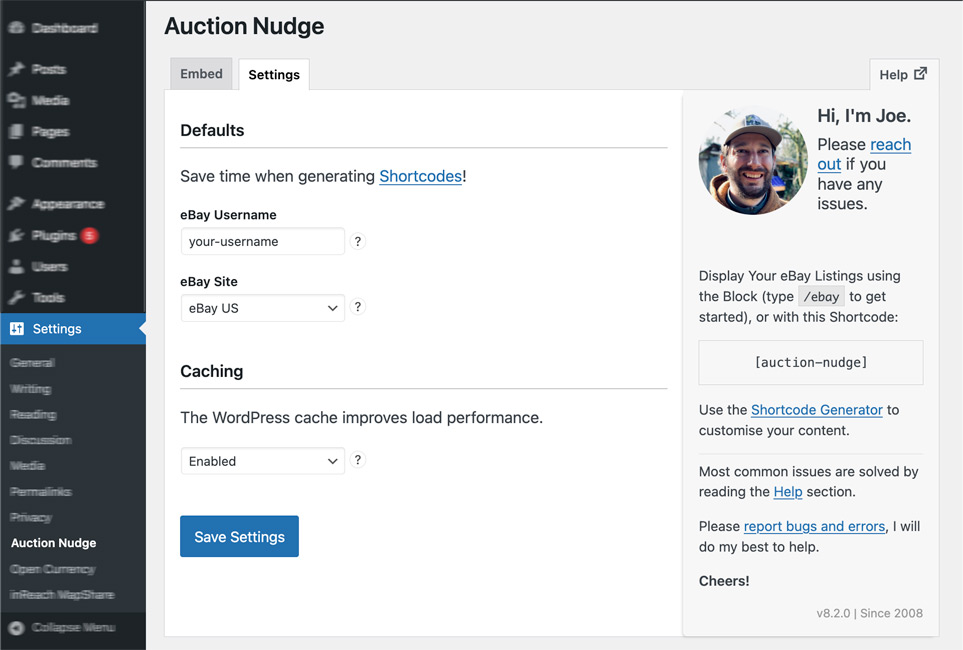Click the Settings icon in the sidebar

(x=17, y=329)
